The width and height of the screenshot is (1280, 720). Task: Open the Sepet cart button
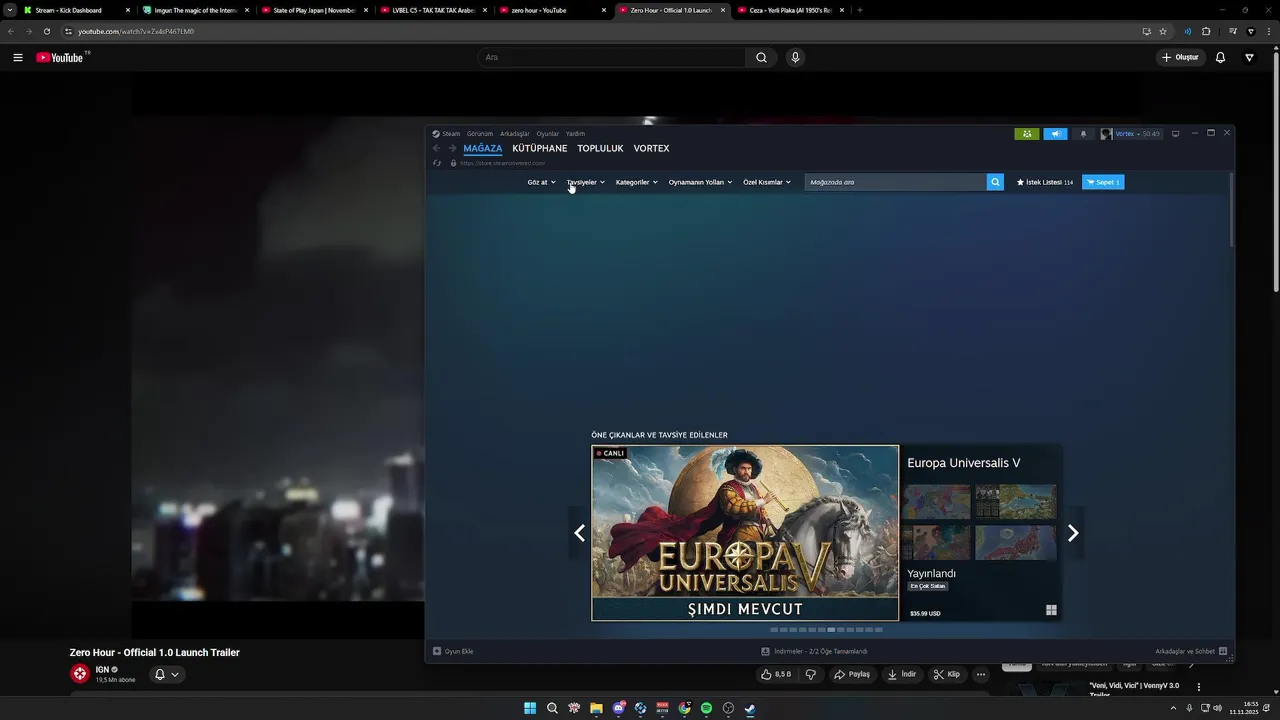[x=1103, y=182]
